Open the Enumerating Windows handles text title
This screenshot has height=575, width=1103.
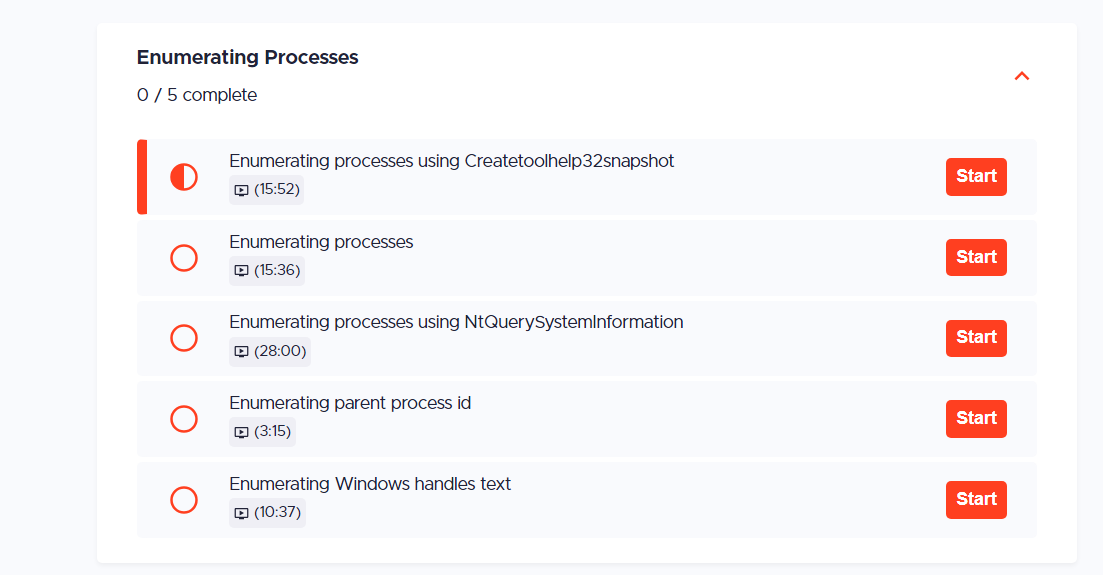(370, 484)
